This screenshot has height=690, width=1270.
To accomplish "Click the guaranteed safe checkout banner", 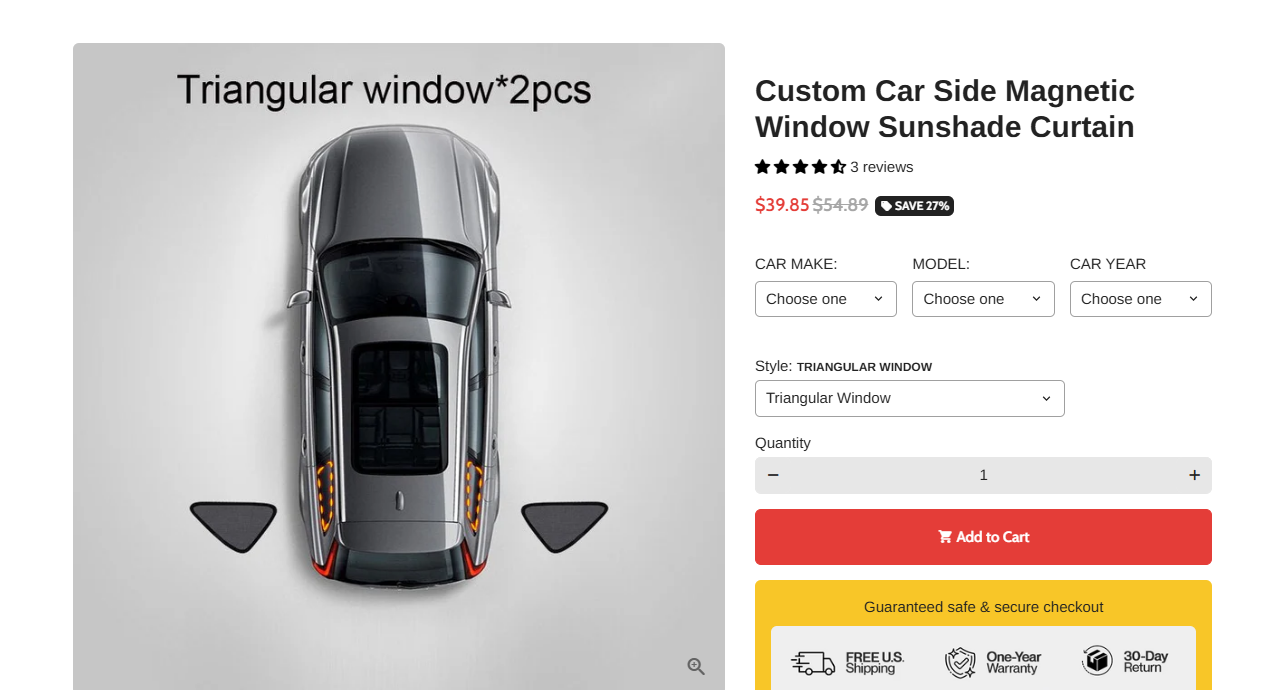I will pyautogui.click(x=983, y=606).
